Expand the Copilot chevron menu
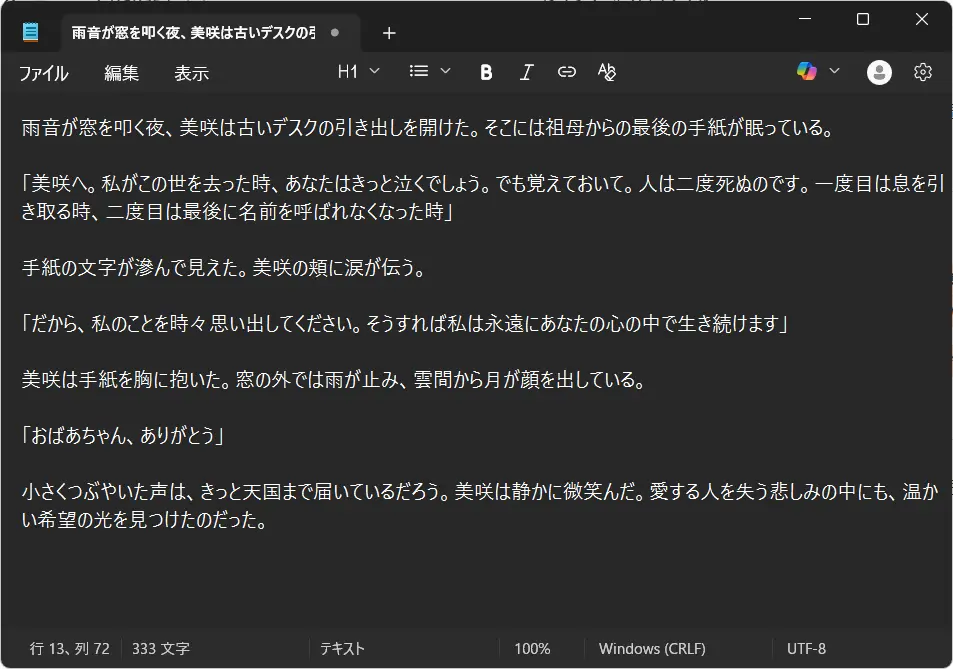The image size is (953, 669). [x=834, y=71]
